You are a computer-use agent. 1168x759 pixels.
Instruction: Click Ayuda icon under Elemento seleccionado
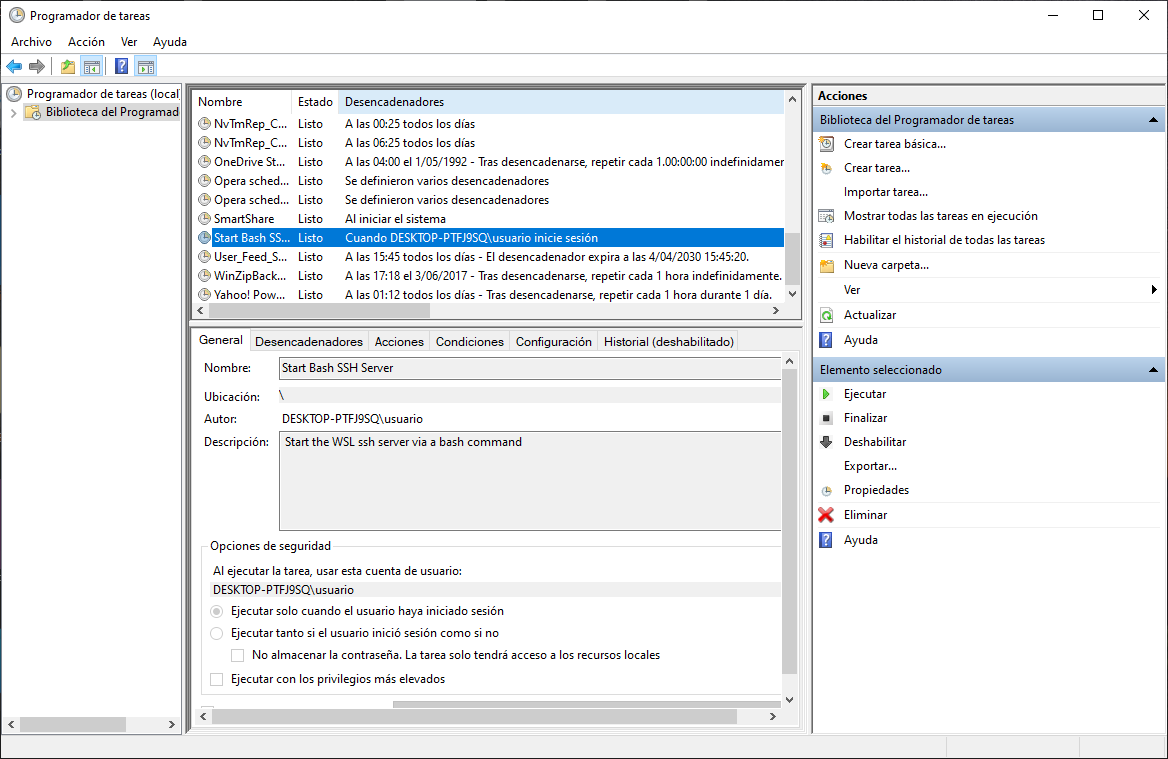pyautogui.click(x=826, y=540)
